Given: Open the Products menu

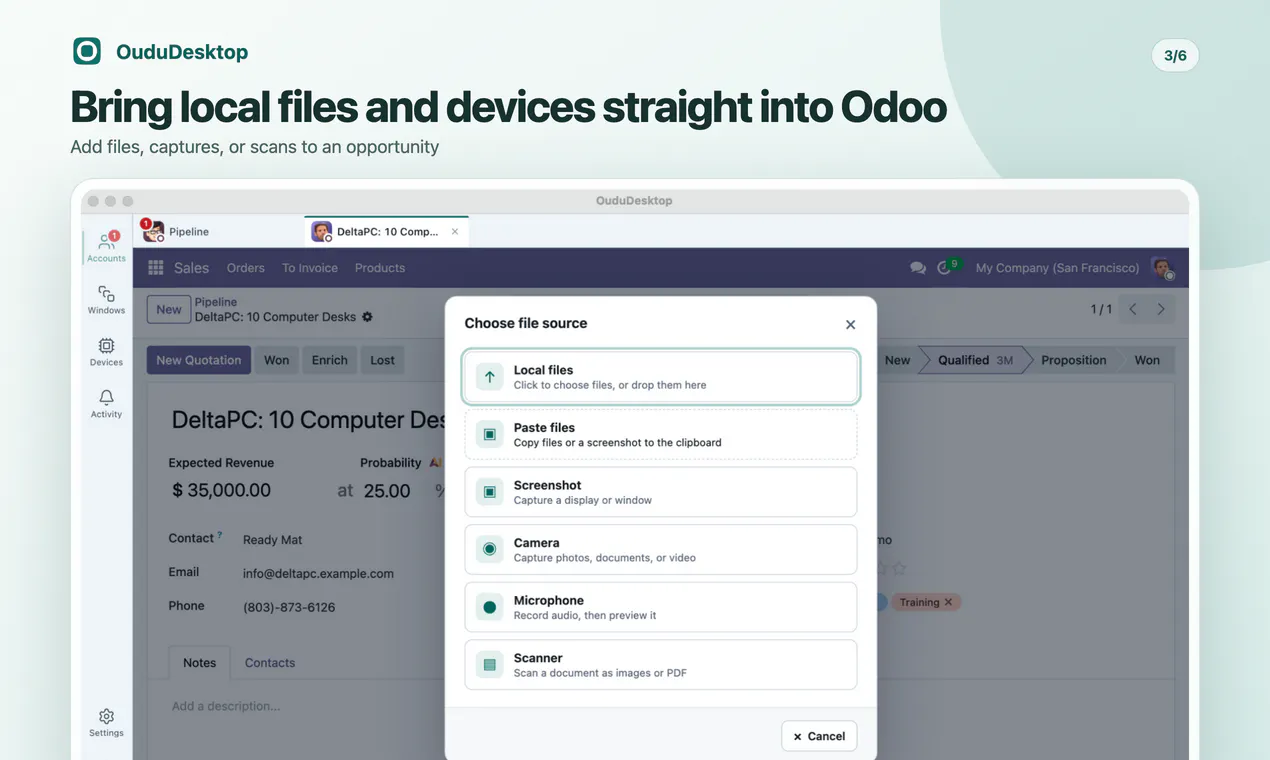Looking at the screenshot, I should click(x=380, y=268).
